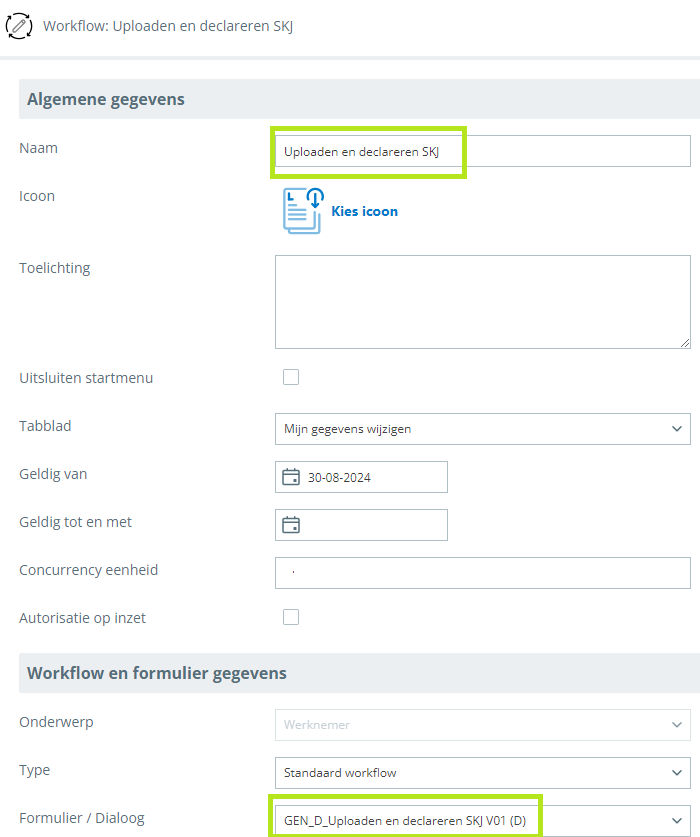Open calendar picker for Geldig tot en met
Screen dimensions: 700x837
pos(291,525)
